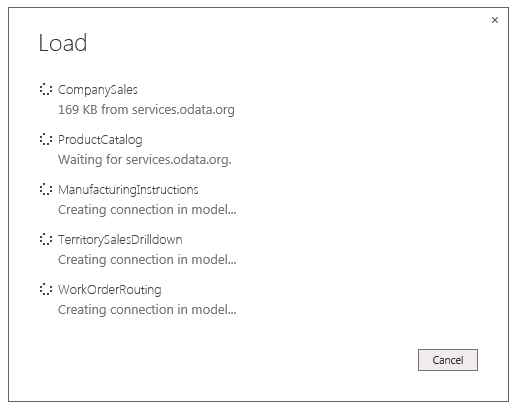This screenshot has width=517, height=406.
Task: Click the 169 KB from services.odata.org status
Action: click(x=146, y=110)
